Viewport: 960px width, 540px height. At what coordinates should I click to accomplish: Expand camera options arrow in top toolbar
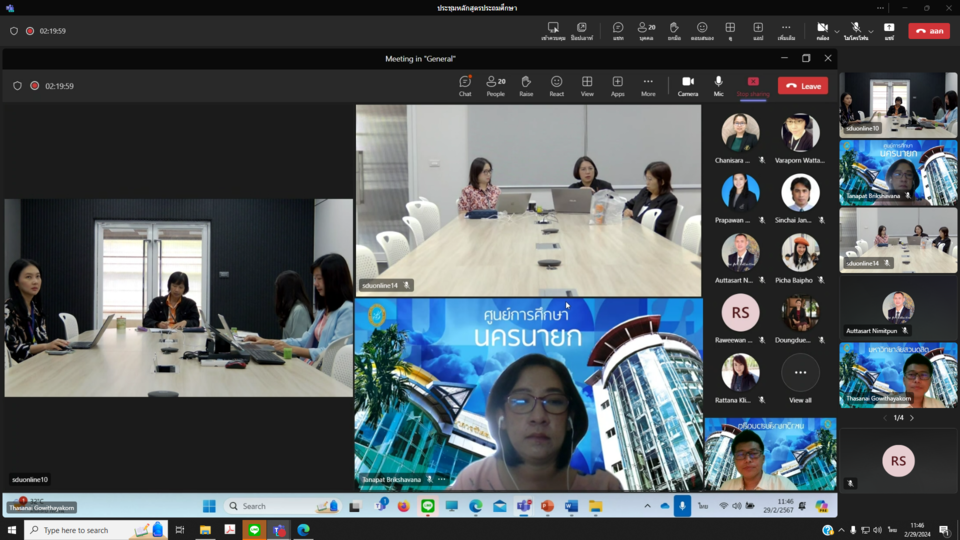(837, 31)
